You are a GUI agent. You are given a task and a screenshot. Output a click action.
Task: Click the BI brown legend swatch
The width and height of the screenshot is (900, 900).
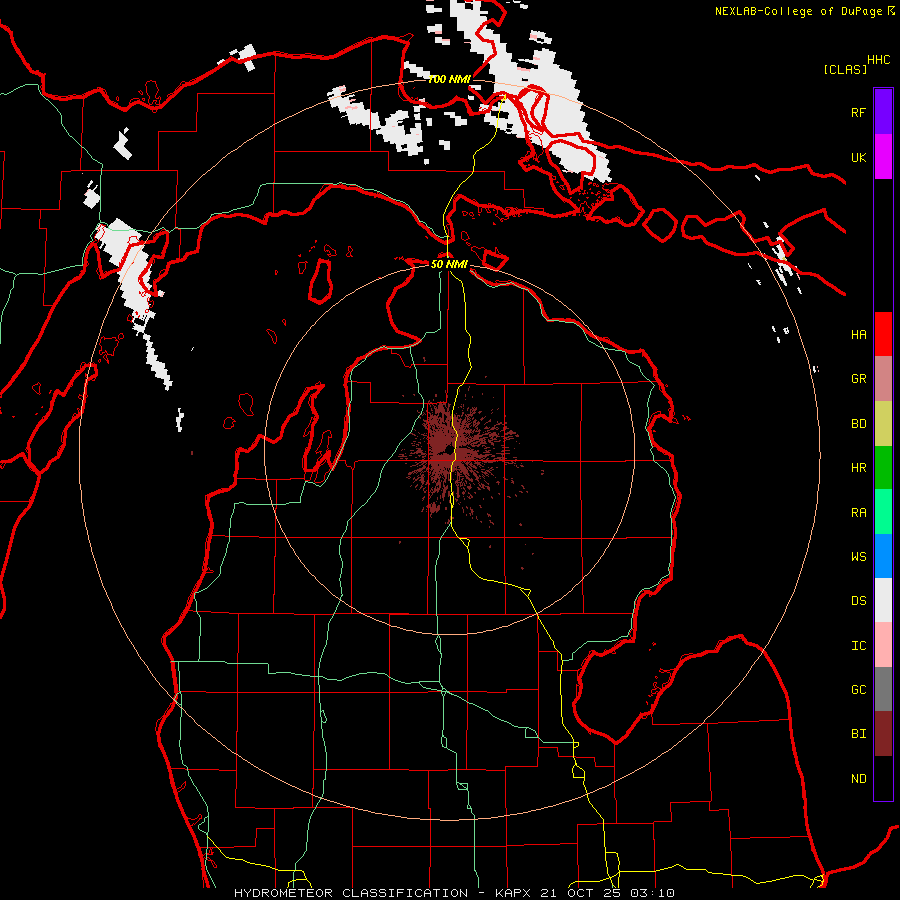(883, 734)
